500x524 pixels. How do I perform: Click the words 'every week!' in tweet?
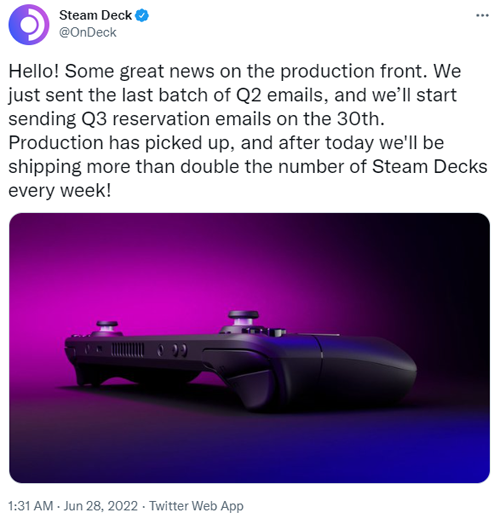[59, 191]
